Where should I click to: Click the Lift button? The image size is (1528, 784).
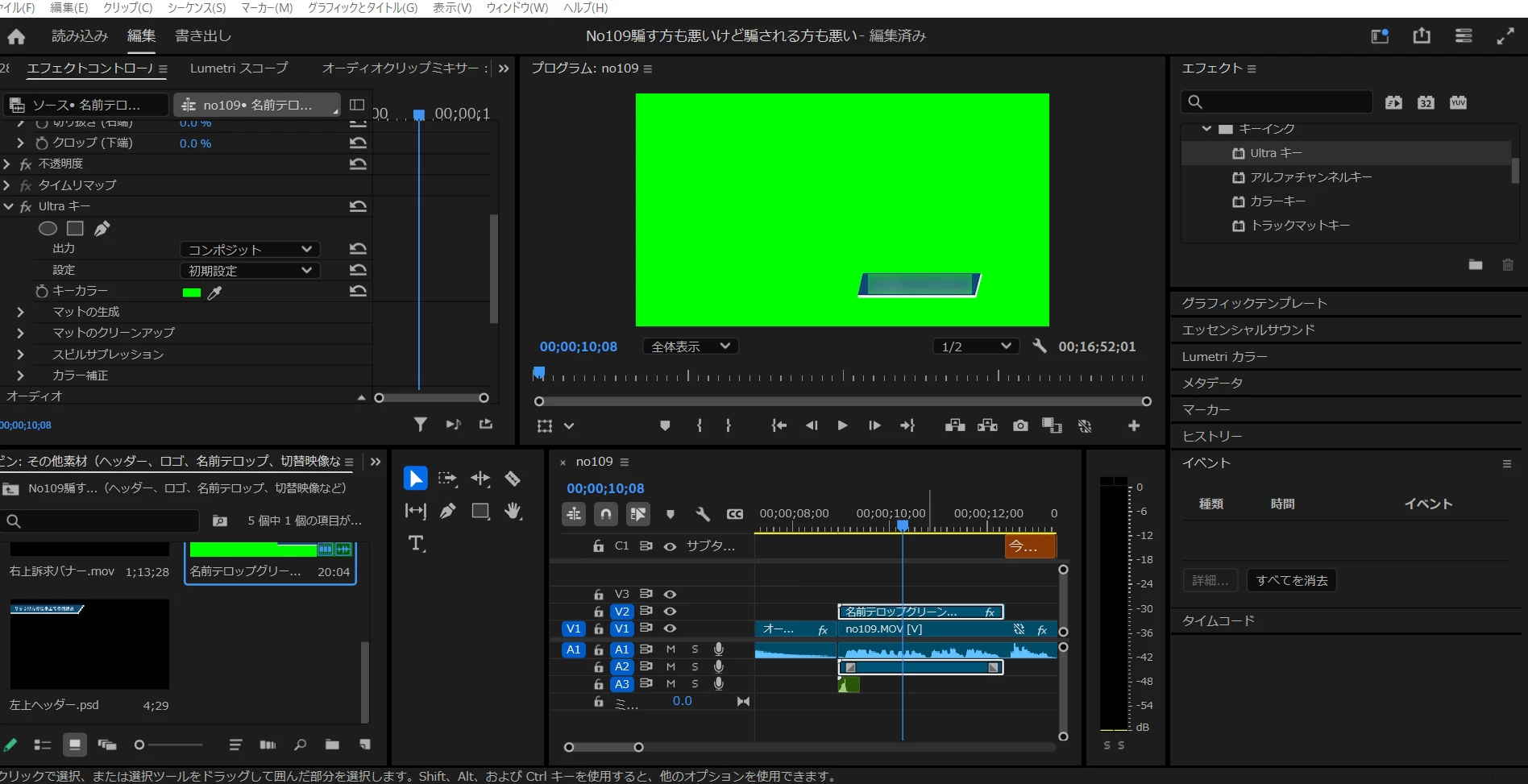[955, 425]
